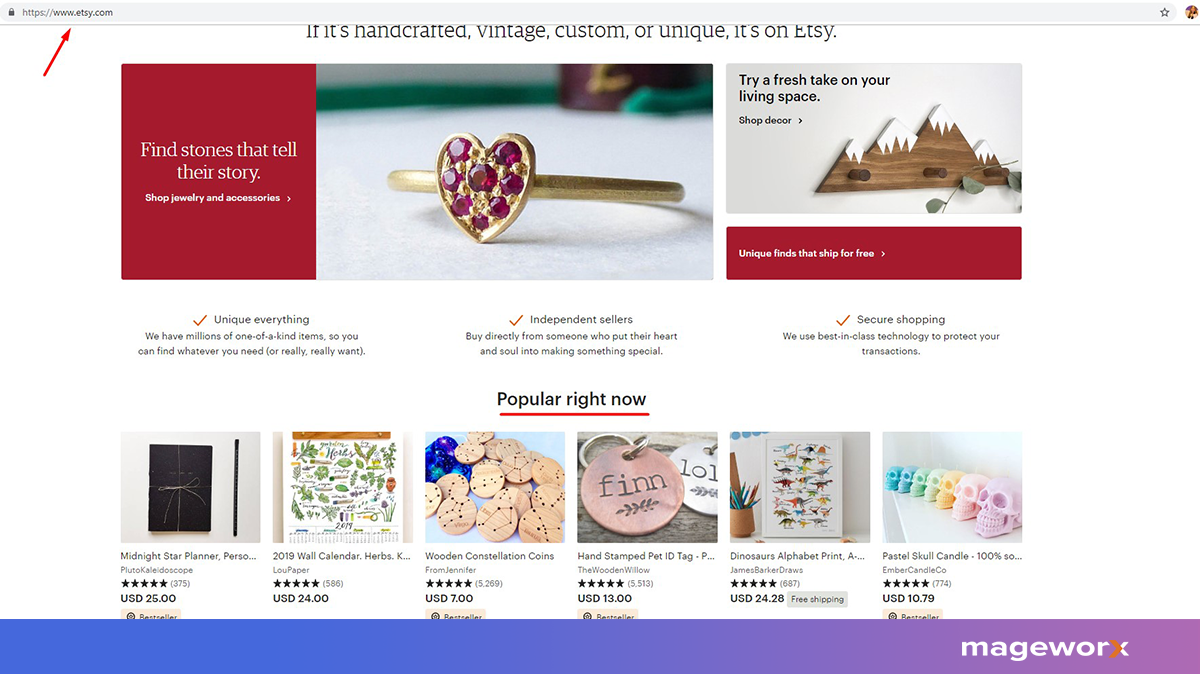The height and width of the screenshot is (674, 1200).
Task: Click the heart ring hero image
Action: pos(514,171)
